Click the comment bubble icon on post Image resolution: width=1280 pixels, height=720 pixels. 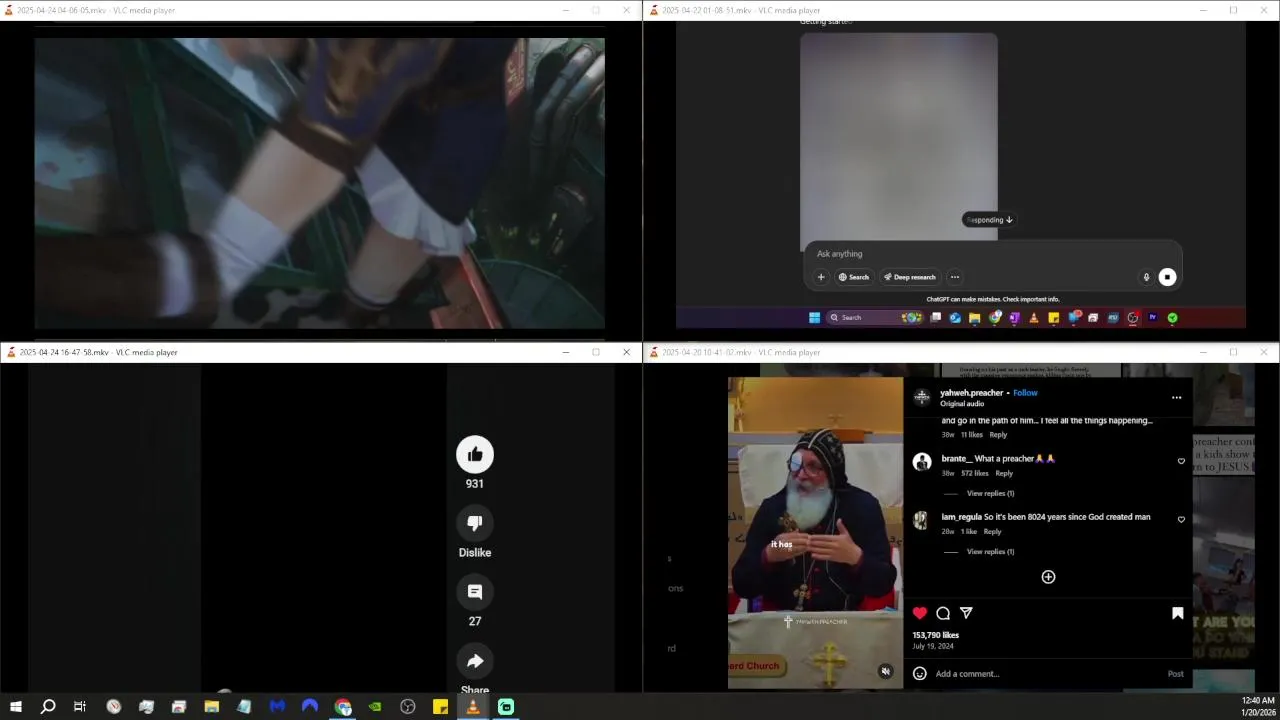(943, 613)
